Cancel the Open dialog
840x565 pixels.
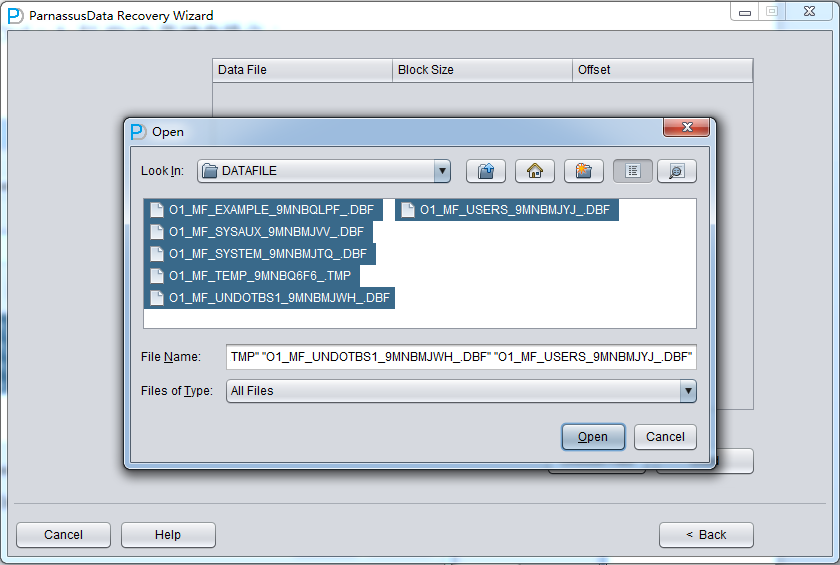(665, 437)
